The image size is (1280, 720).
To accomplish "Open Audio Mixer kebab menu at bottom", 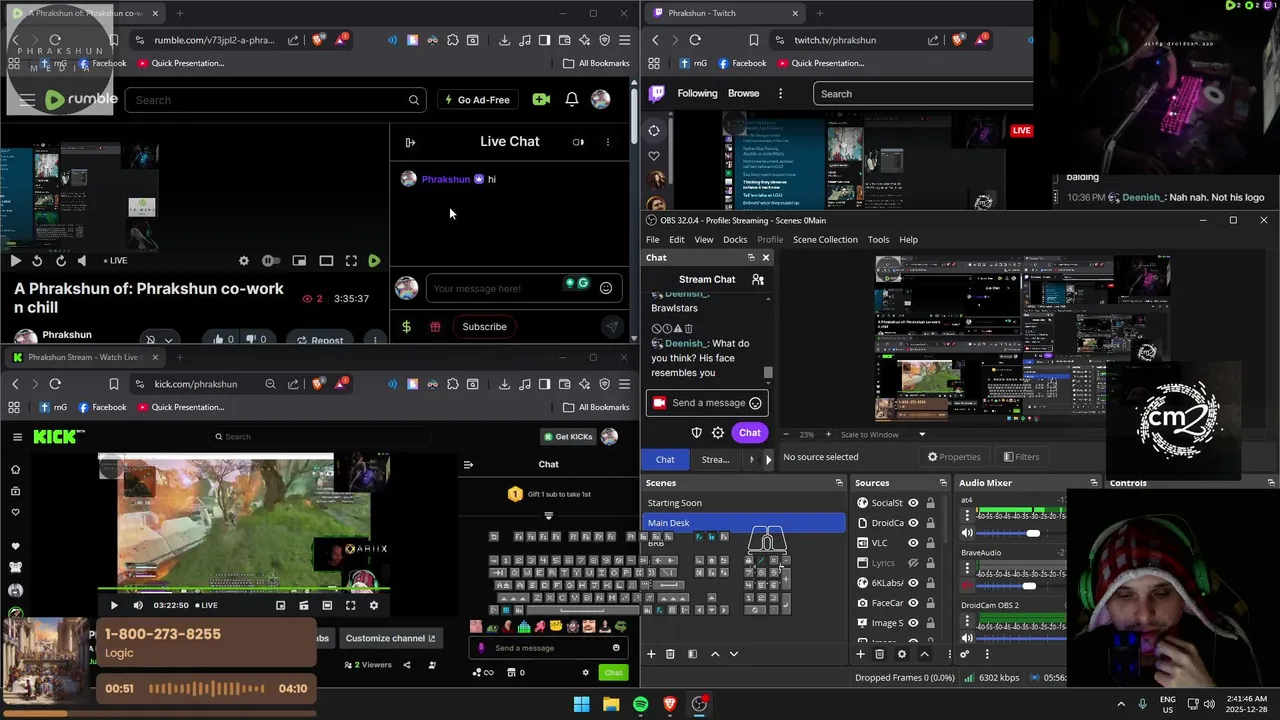I will (x=987, y=654).
